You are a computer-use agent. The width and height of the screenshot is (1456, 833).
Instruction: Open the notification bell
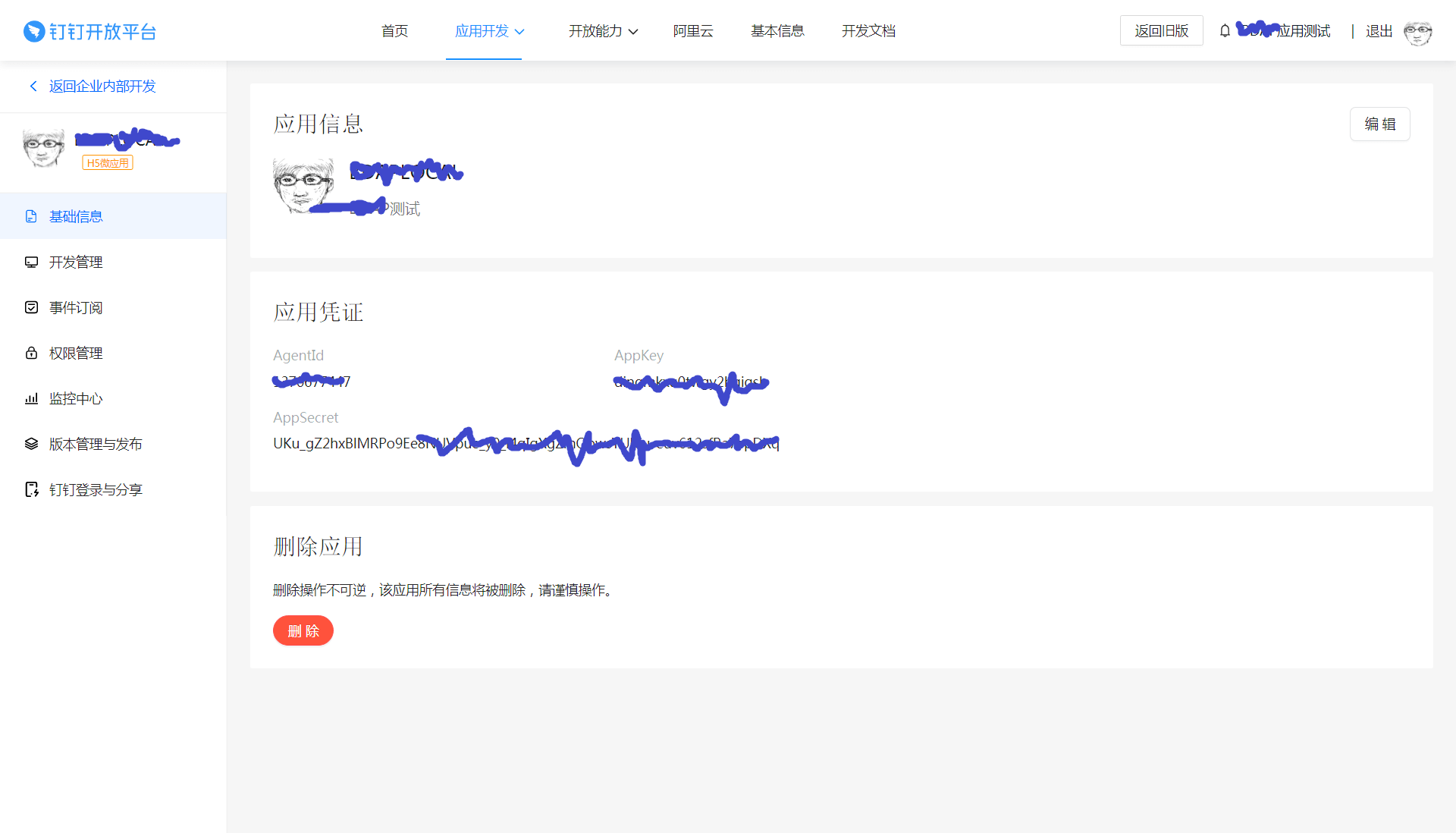1225,31
